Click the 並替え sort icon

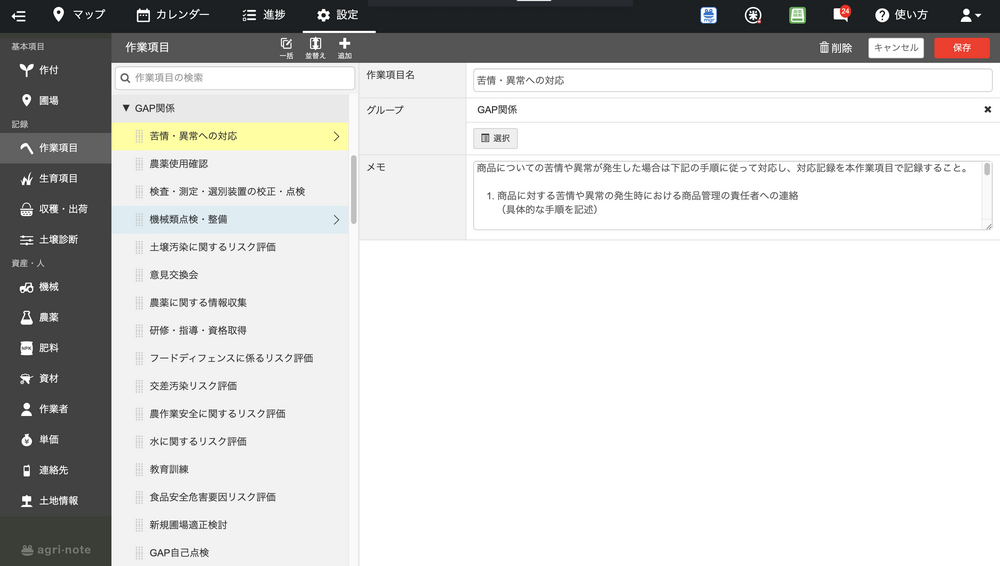315,47
